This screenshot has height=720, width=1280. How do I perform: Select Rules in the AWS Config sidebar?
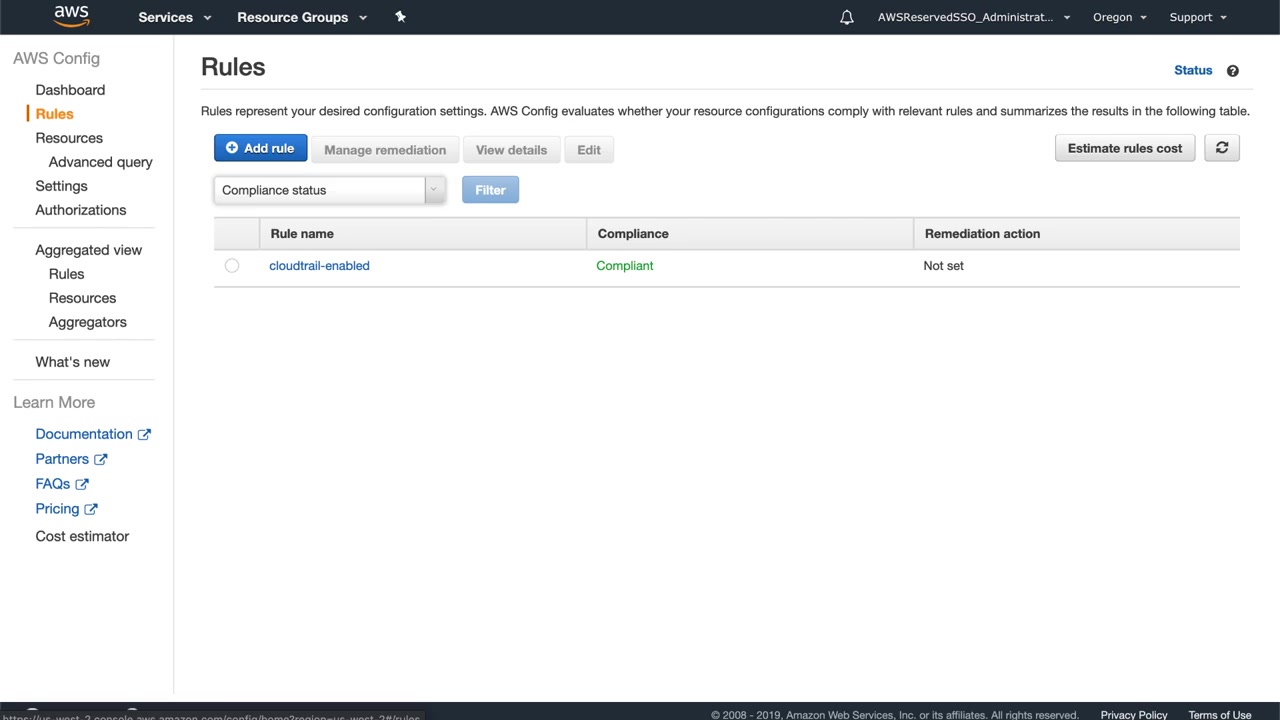(54, 114)
